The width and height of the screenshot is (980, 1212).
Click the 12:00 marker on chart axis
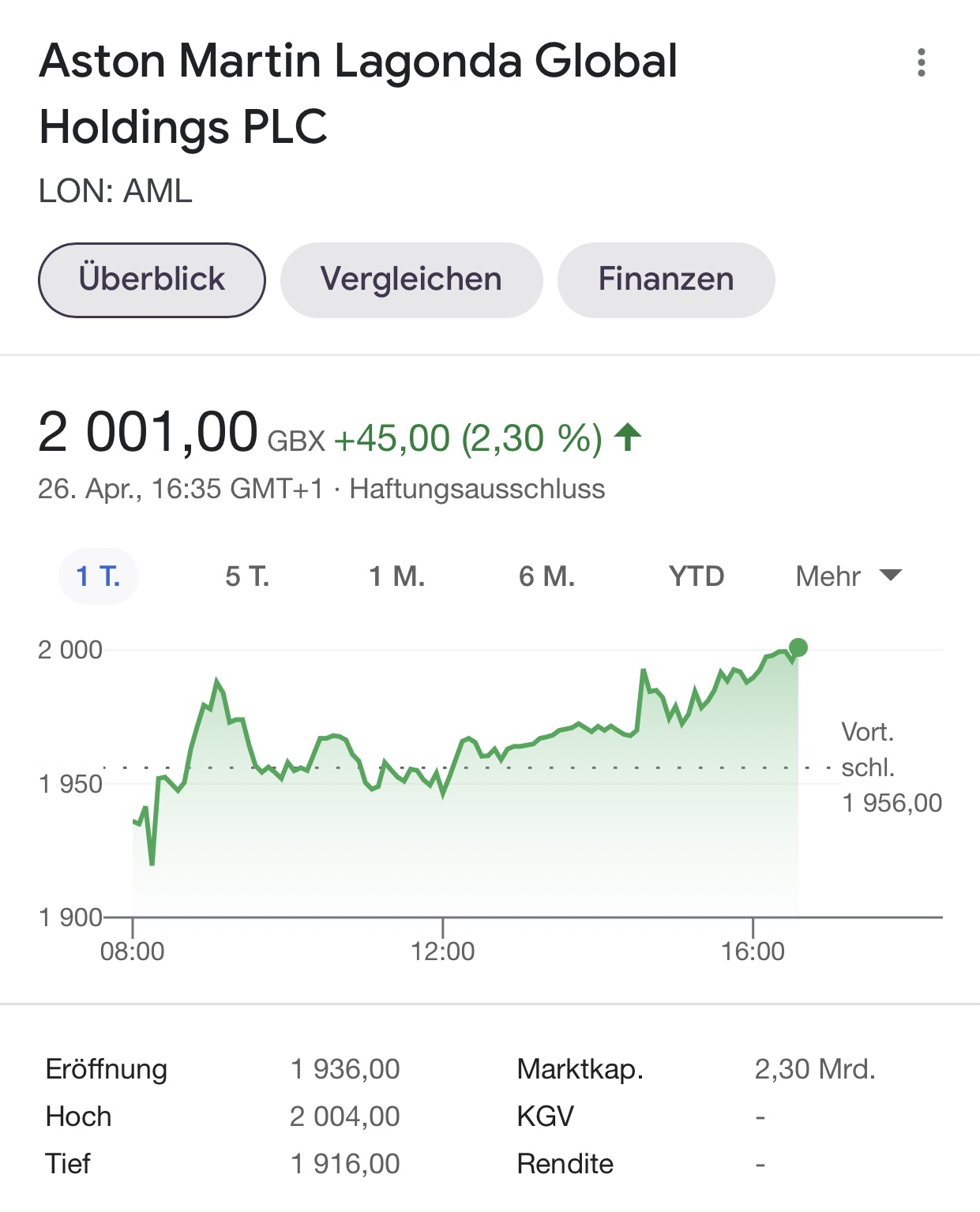(442, 951)
